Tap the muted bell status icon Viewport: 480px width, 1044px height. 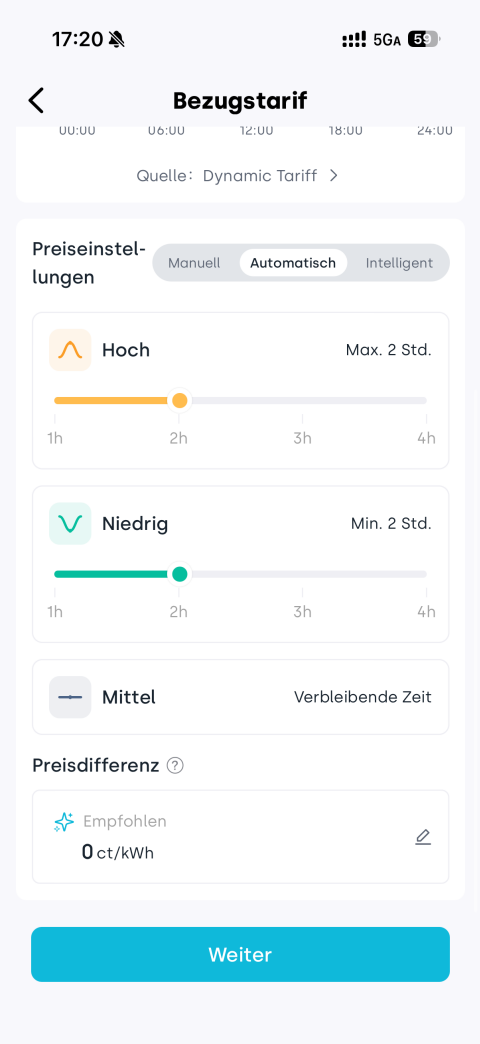click(x=117, y=40)
